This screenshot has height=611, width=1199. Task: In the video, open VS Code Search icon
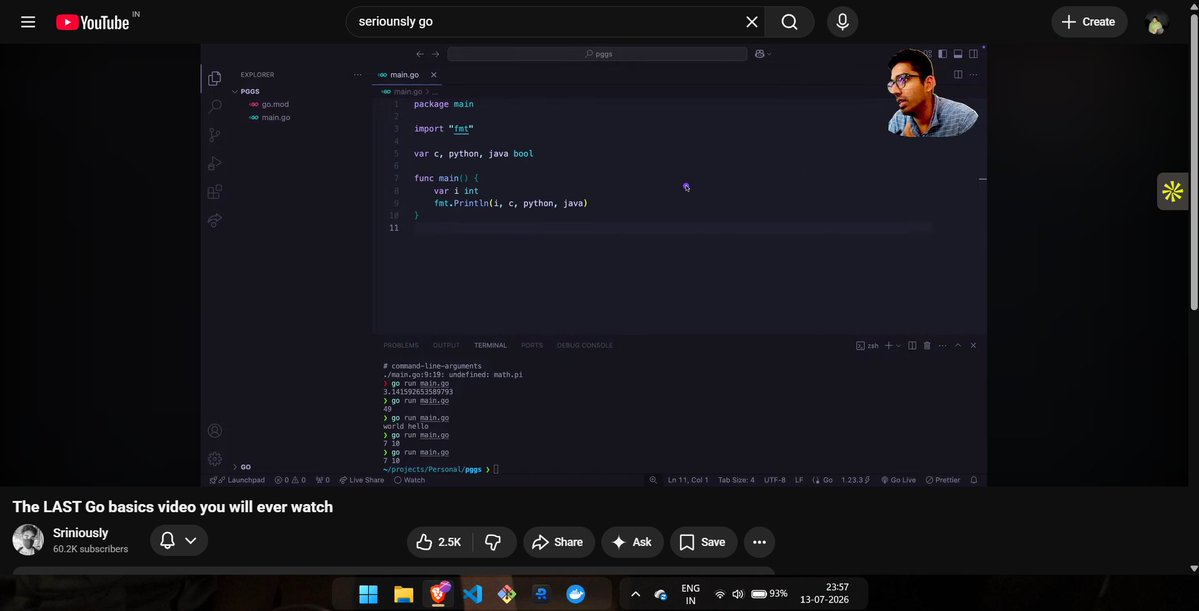[x=215, y=106]
